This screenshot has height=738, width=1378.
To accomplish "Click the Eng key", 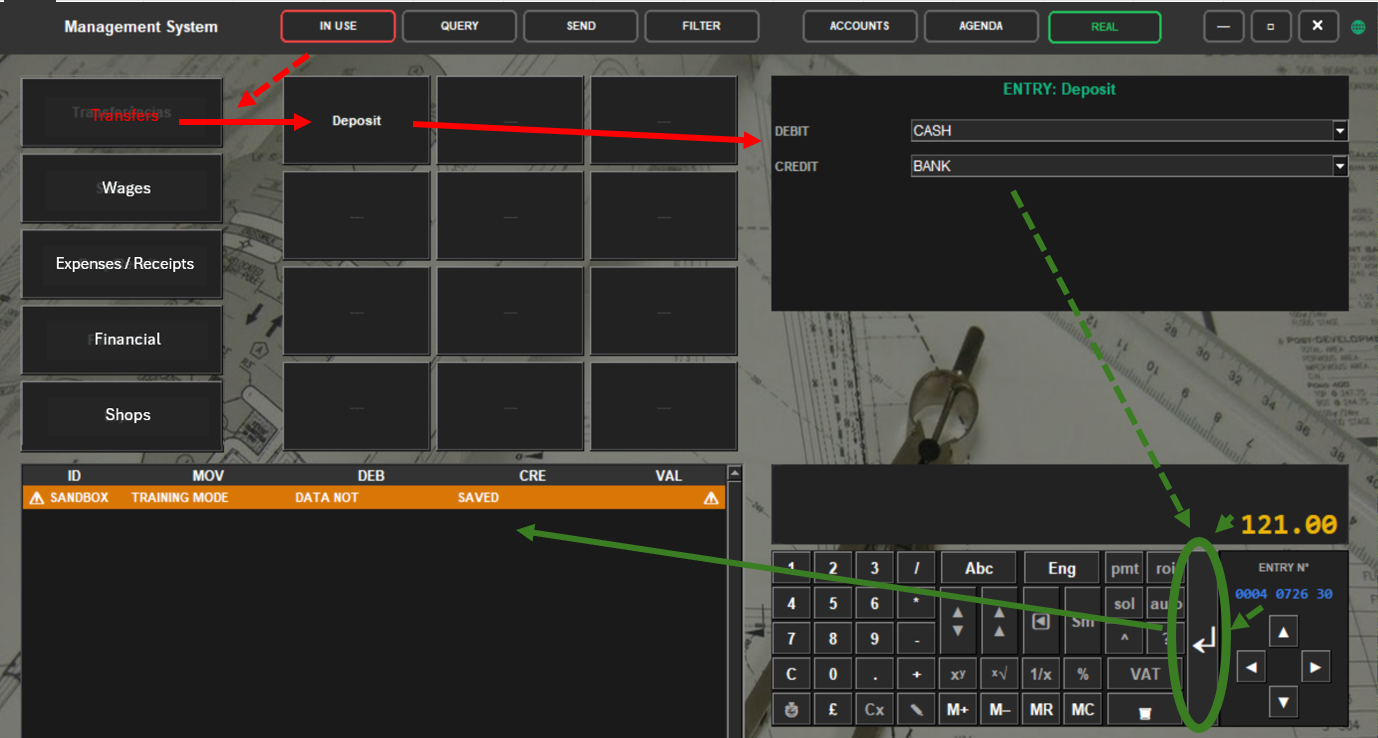I will pos(1062,568).
